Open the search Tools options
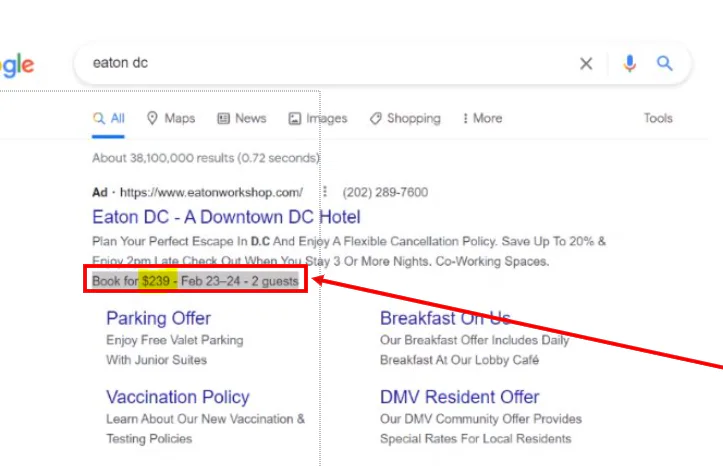This screenshot has height=466, width=723. [x=658, y=118]
